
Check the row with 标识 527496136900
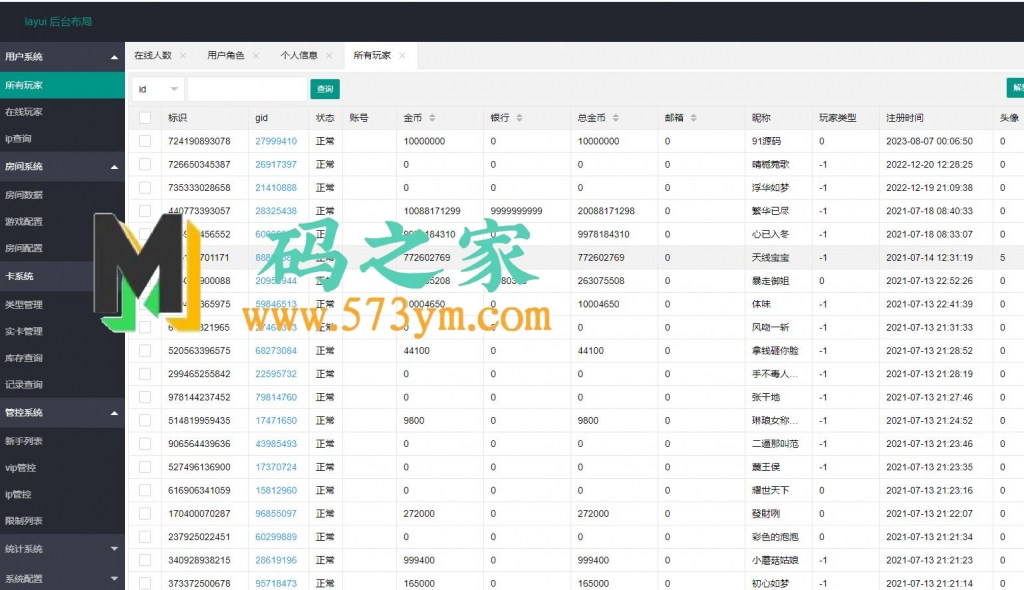click(145, 467)
